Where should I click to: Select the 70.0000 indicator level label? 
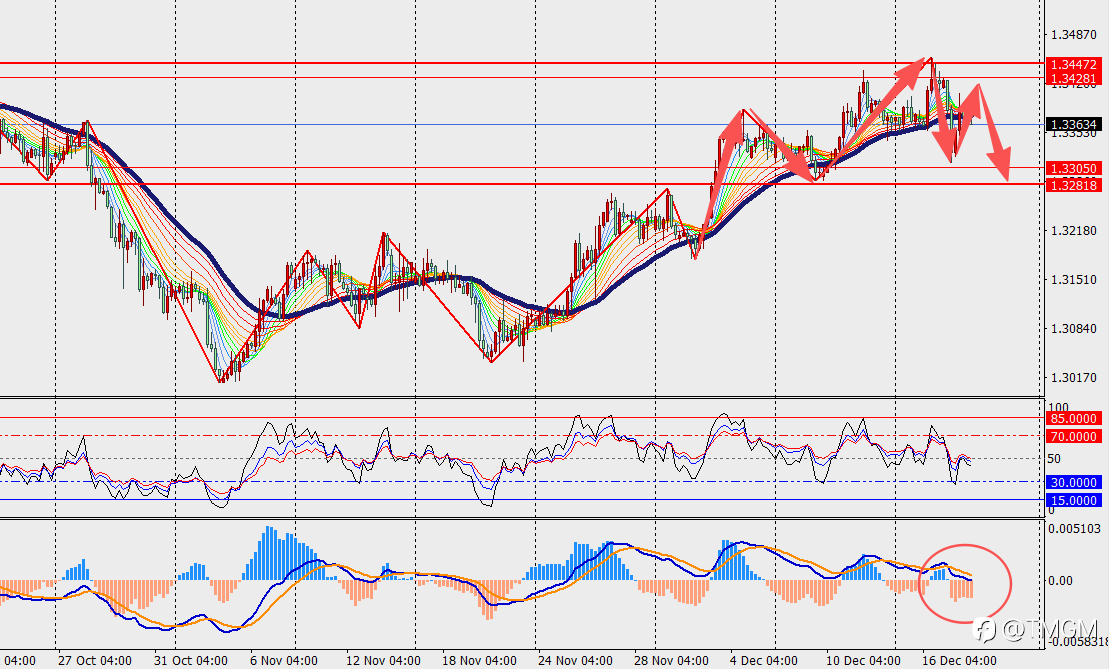(x=1073, y=436)
